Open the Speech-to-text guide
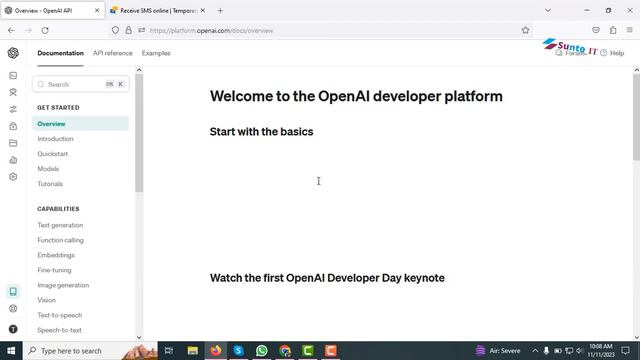Image resolution: width=640 pixels, height=360 pixels. tap(60, 330)
